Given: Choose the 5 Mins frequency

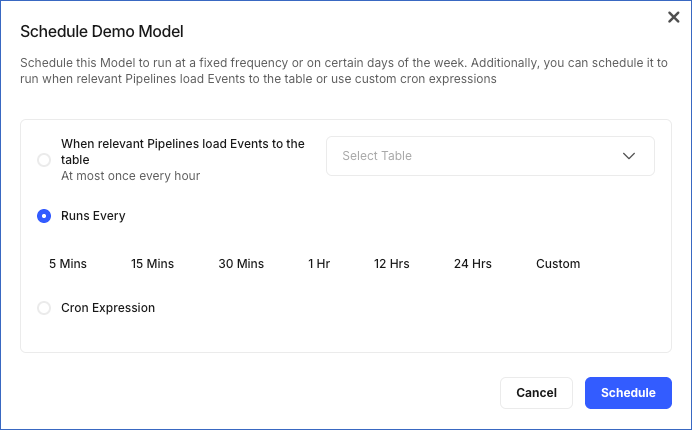Looking at the screenshot, I should 68,264.
